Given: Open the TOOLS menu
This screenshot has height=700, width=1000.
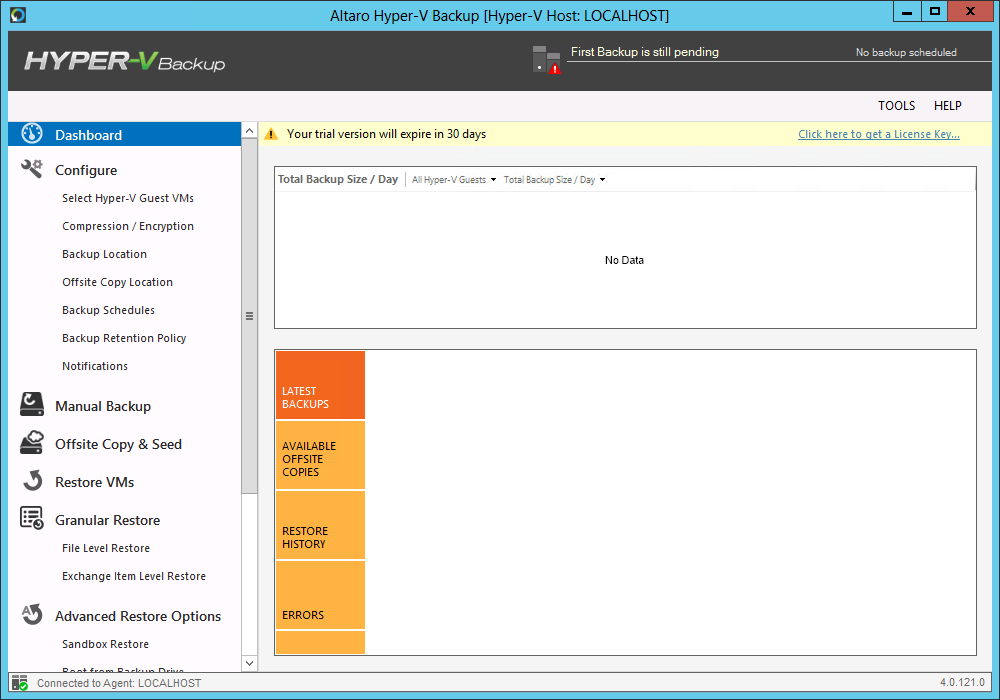Looking at the screenshot, I should coord(896,106).
